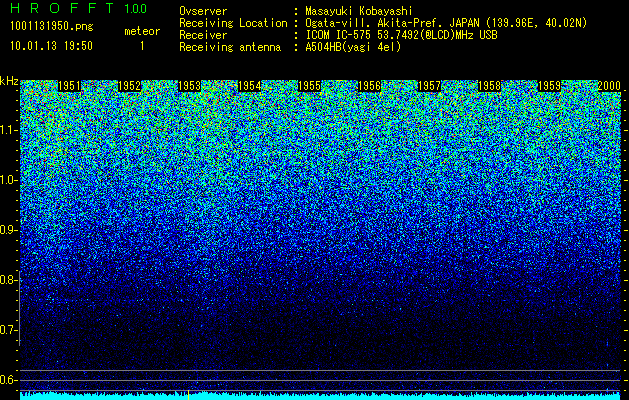Click the 1.0 frequency axis label
This screenshot has height=400, width=629.
[x=9, y=180]
